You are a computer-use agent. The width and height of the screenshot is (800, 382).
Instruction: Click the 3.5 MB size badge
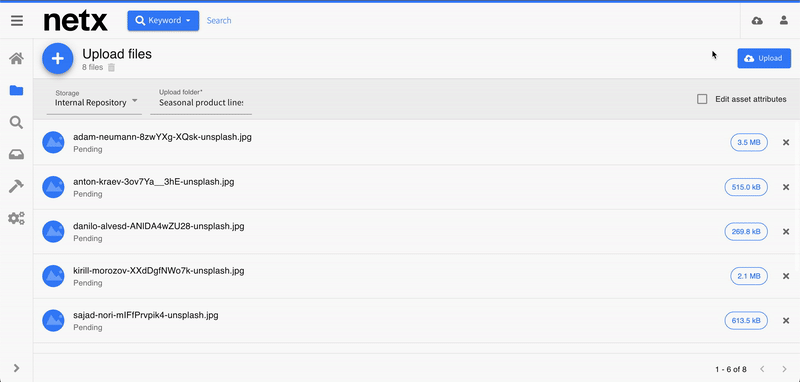(749, 143)
